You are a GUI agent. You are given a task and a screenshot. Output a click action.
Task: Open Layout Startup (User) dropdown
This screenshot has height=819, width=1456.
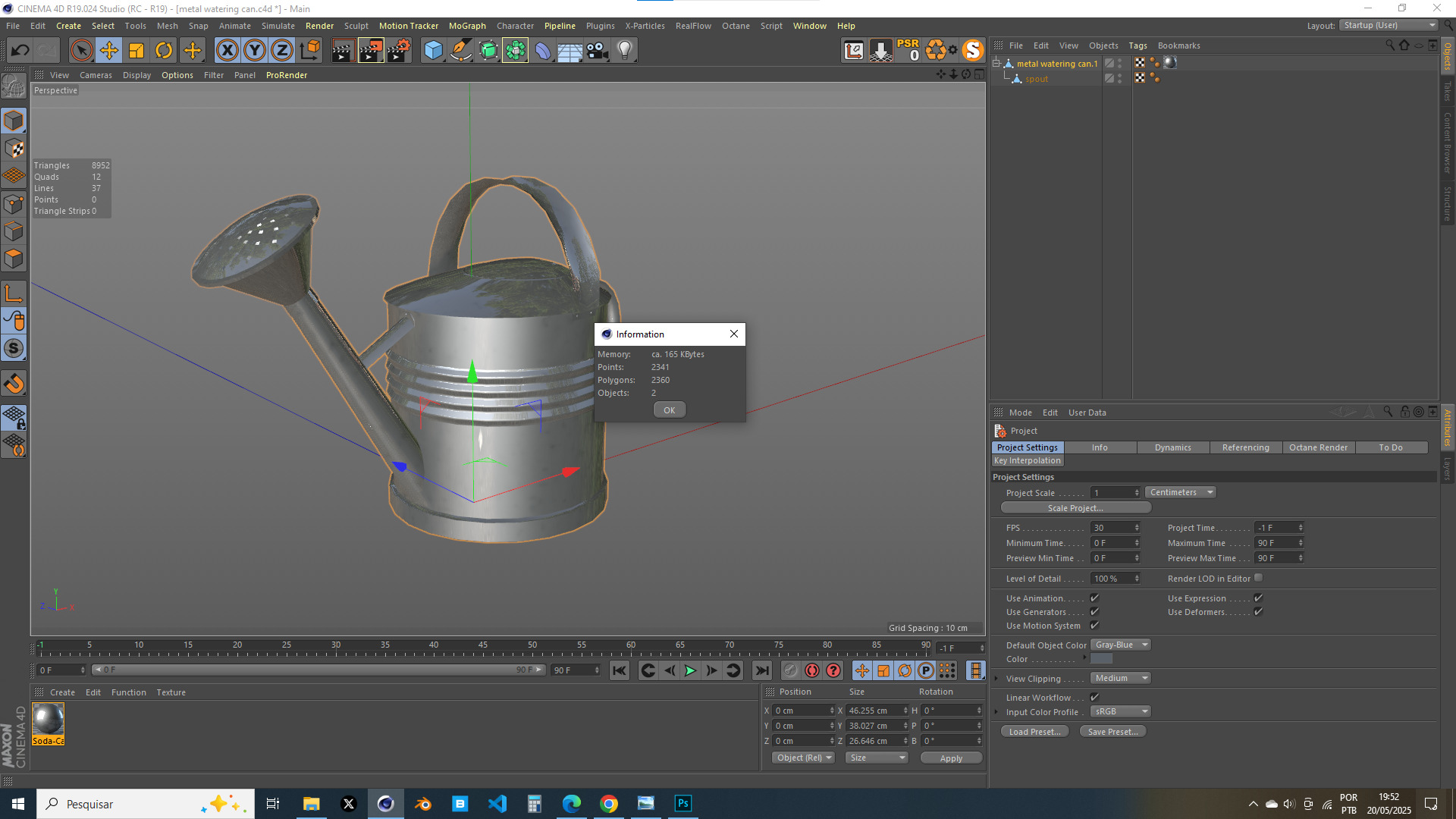pos(1389,25)
